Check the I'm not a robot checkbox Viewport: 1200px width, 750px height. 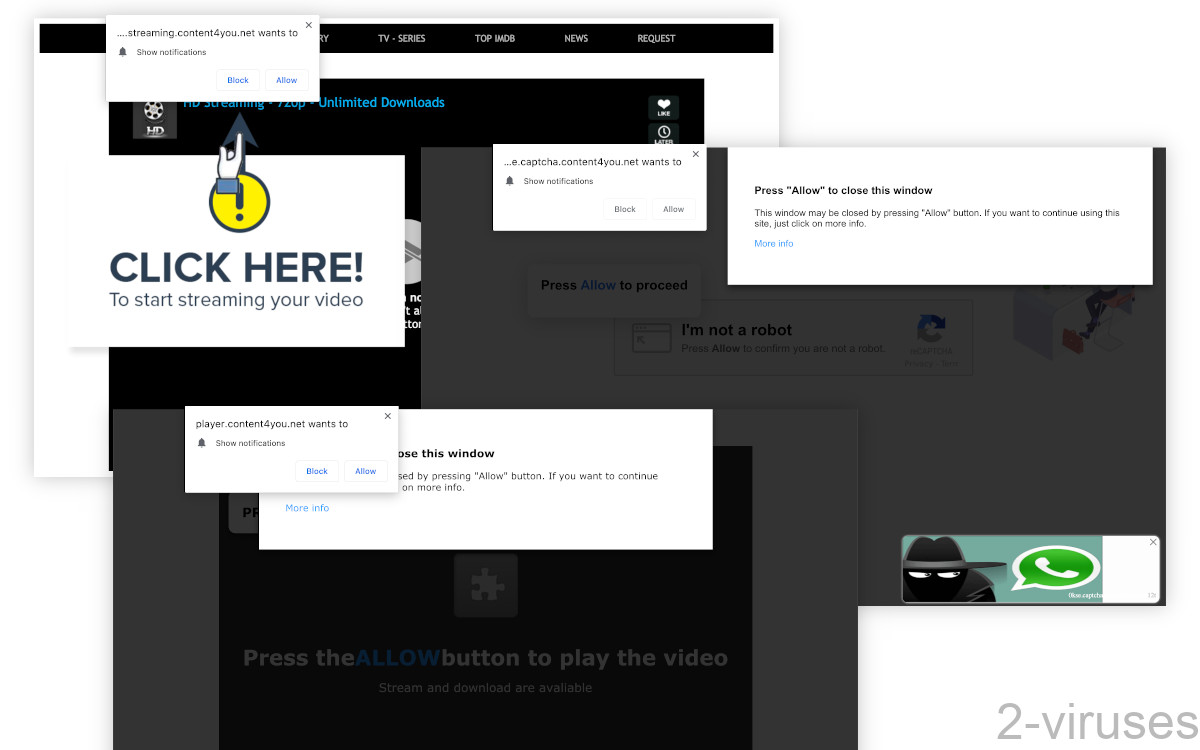tap(652, 337)
